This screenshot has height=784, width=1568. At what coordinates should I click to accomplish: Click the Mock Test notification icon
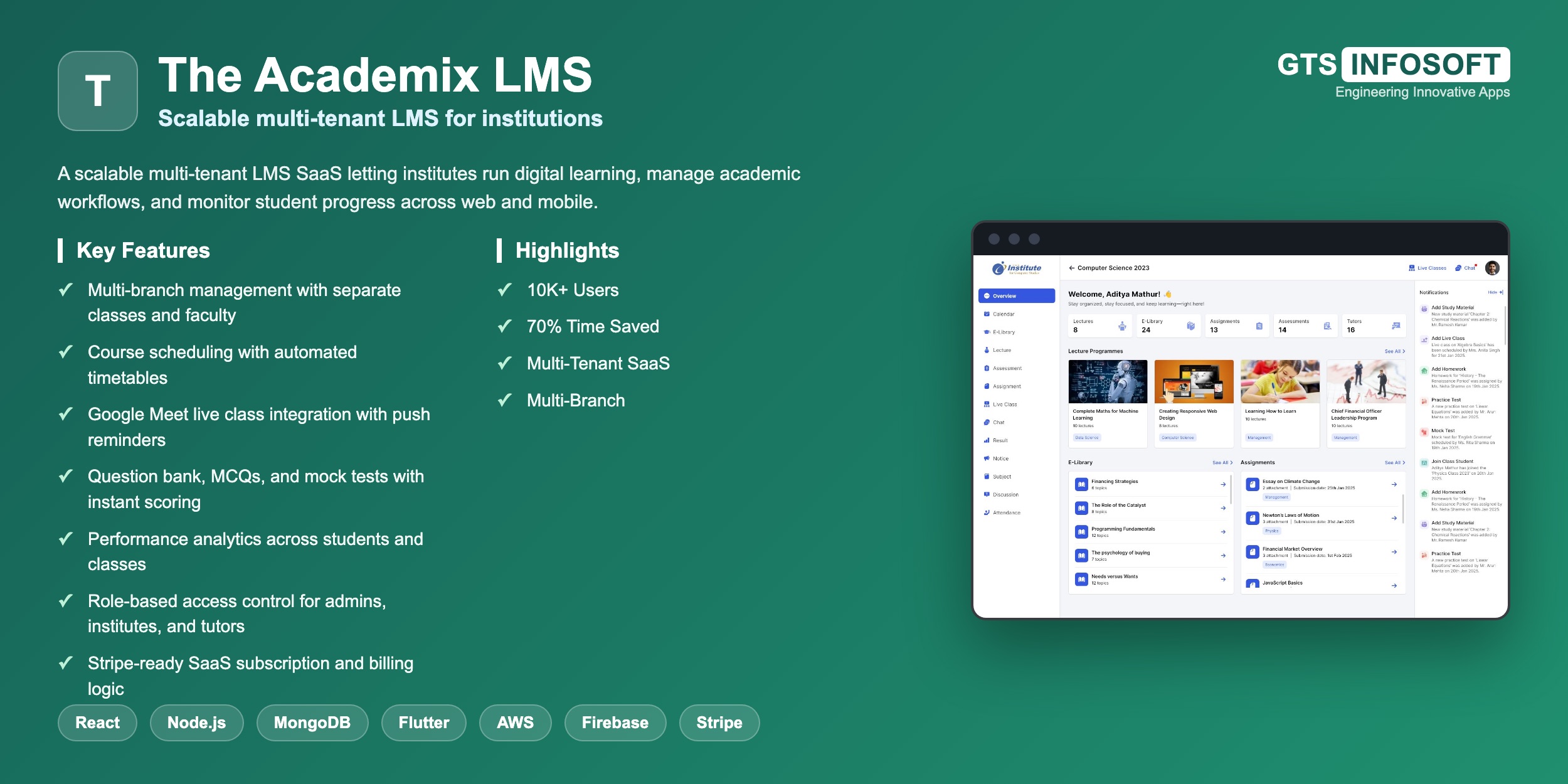(x=1424, y=432)
